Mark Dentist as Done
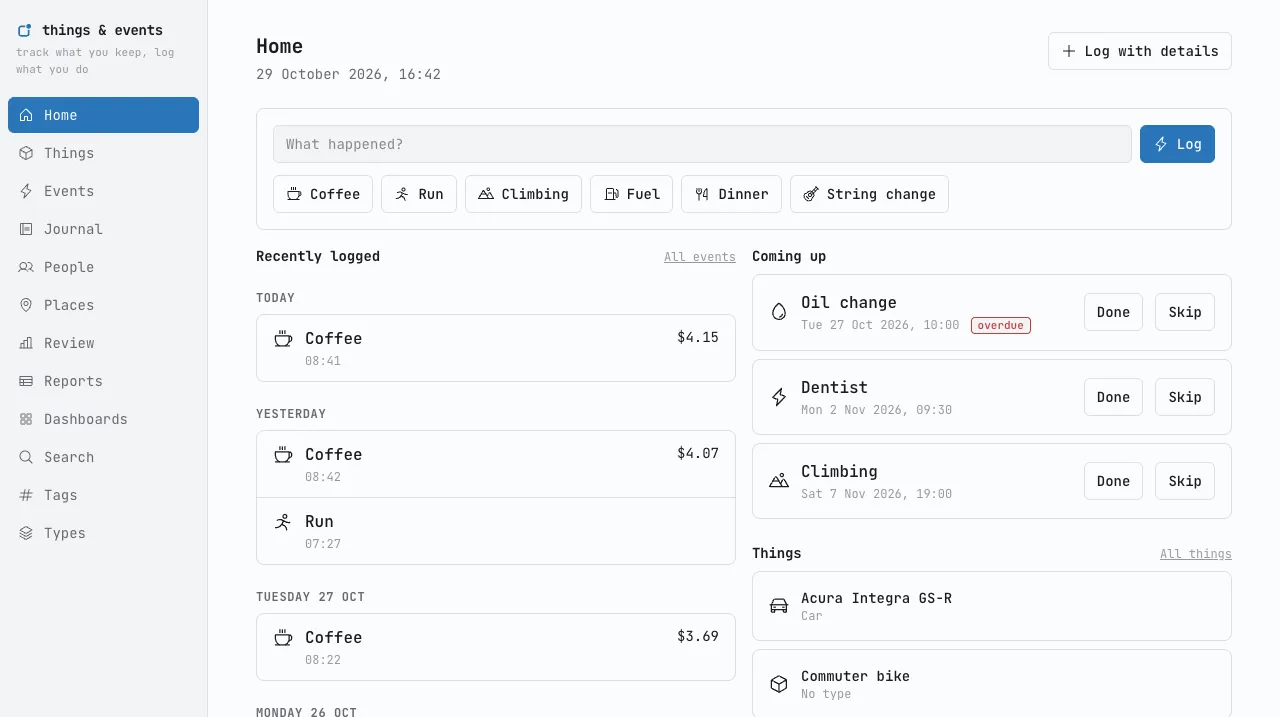The image size is (1280, 717). (1113, 397)
